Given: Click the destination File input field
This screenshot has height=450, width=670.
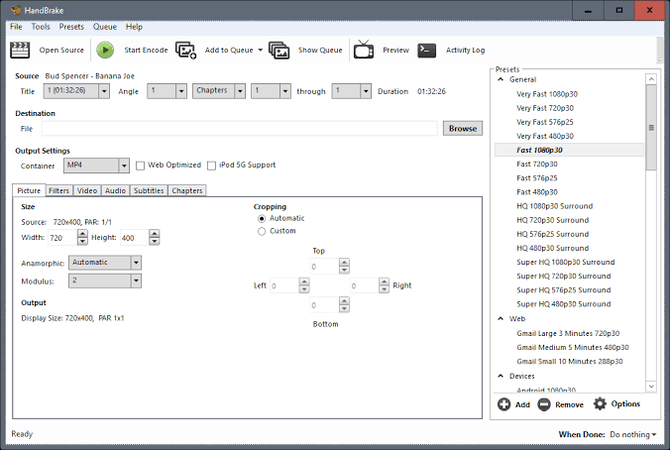Looking at the screenshot, I should point(238,128).
